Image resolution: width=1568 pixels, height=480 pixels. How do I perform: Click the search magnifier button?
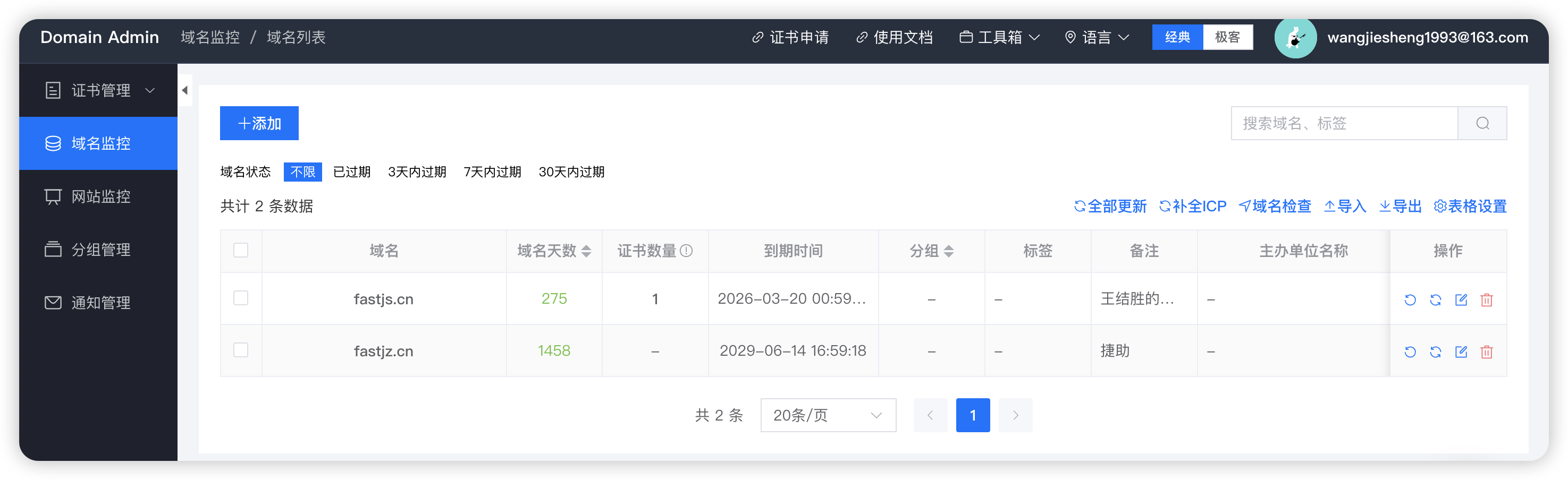[x=1482, y=124]
